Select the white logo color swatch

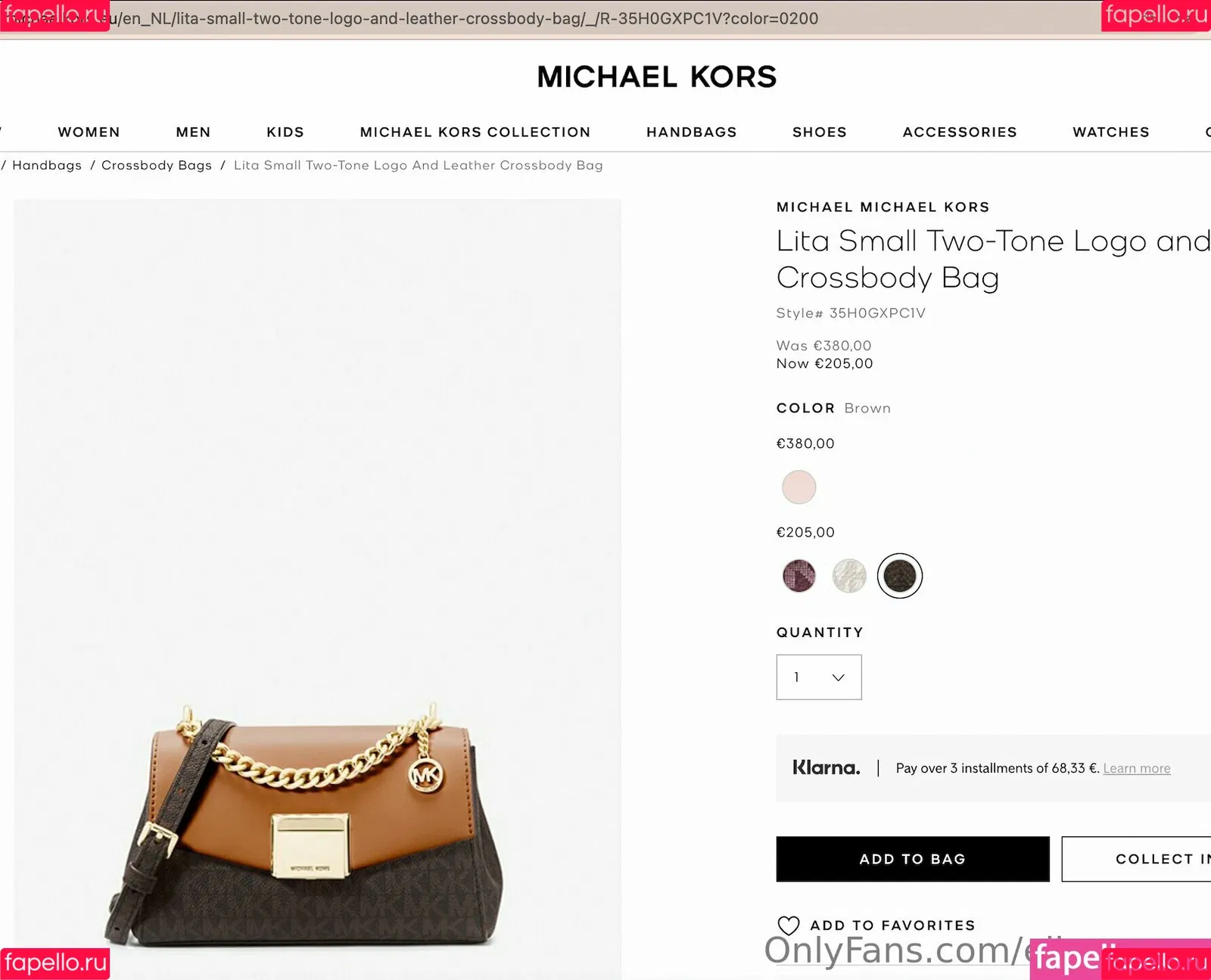(x=848, y=576)
